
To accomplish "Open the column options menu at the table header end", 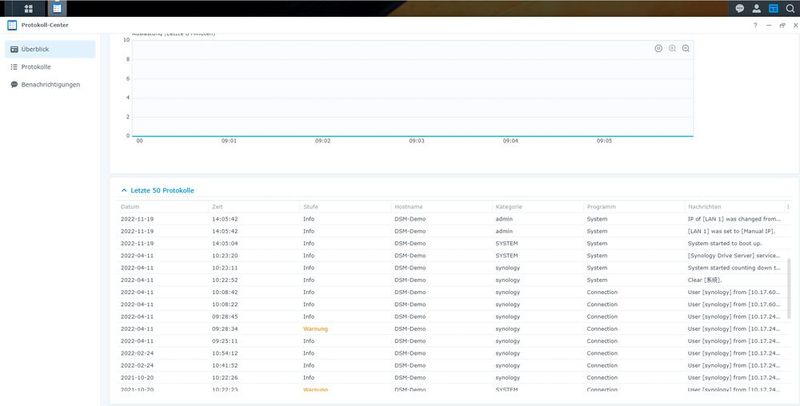I will 788,207.
